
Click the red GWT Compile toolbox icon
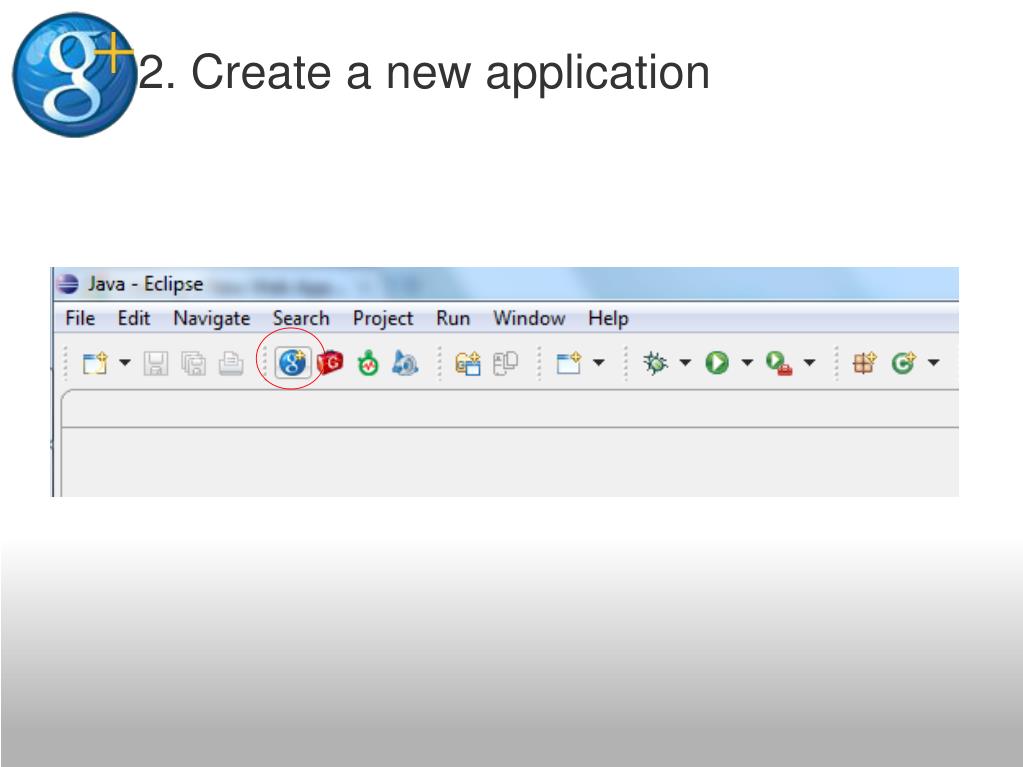[331, 363]
